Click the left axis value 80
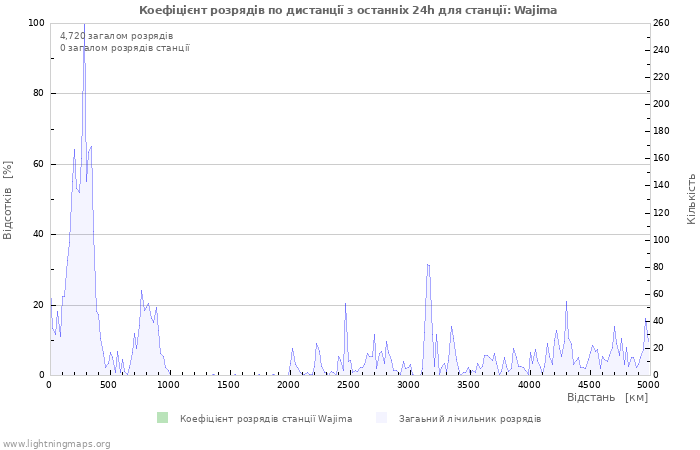The width and height of the screenshot is (700, 450). tap(38, 93)
